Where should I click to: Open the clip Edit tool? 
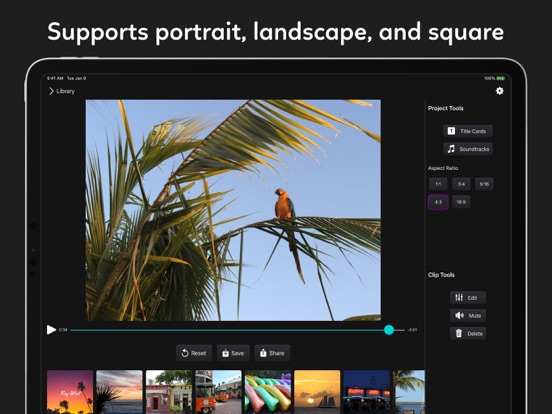[468, 297]
